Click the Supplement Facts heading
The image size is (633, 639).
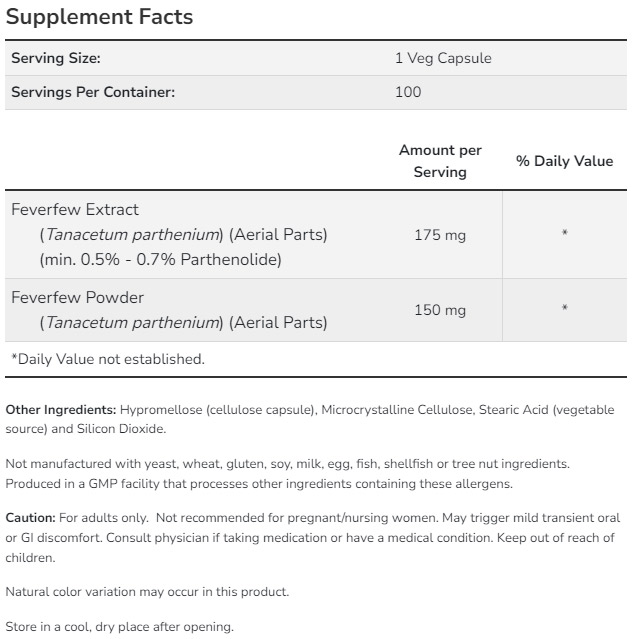pos(100,17)
